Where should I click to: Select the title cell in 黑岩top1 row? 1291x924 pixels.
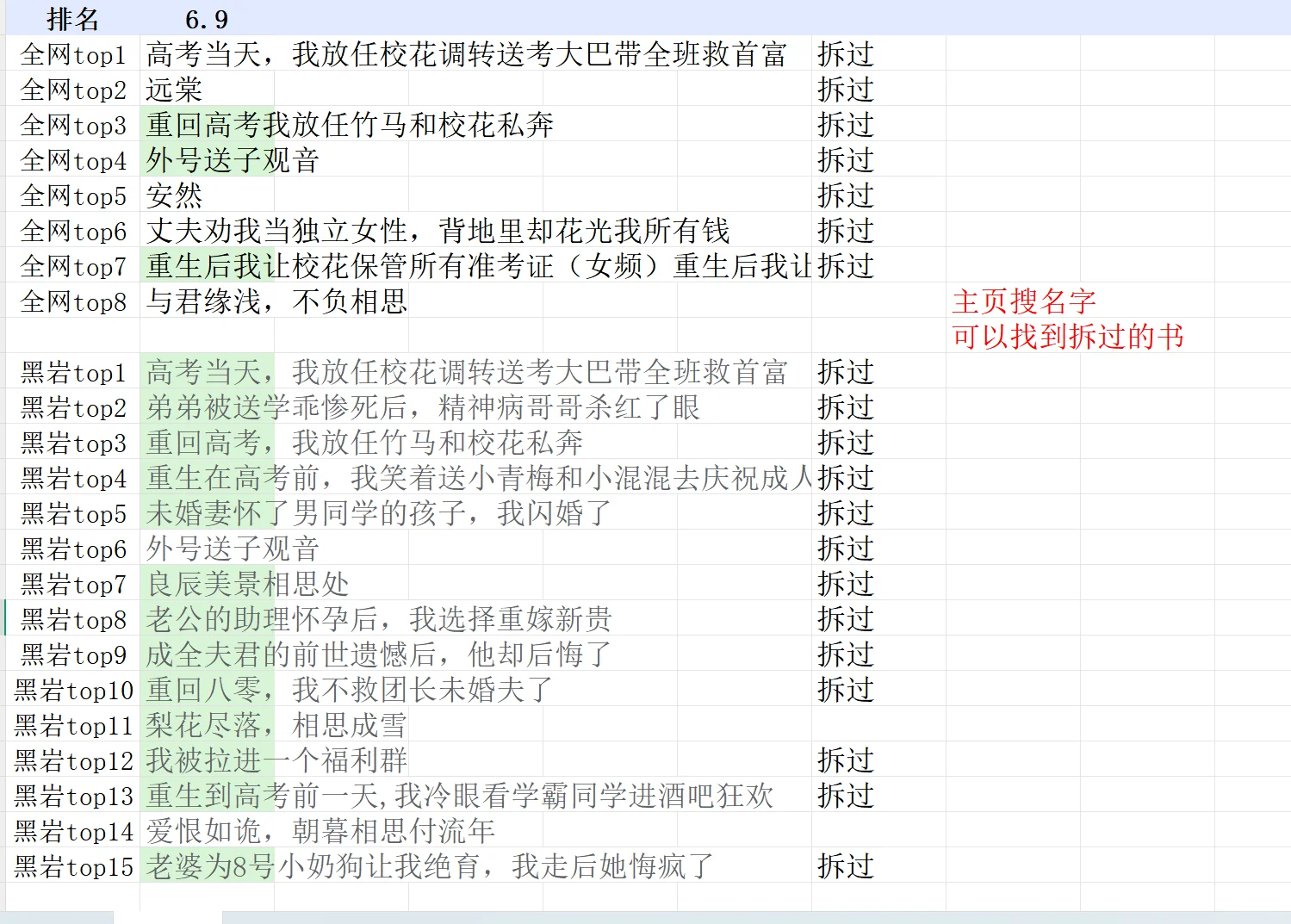466,372
